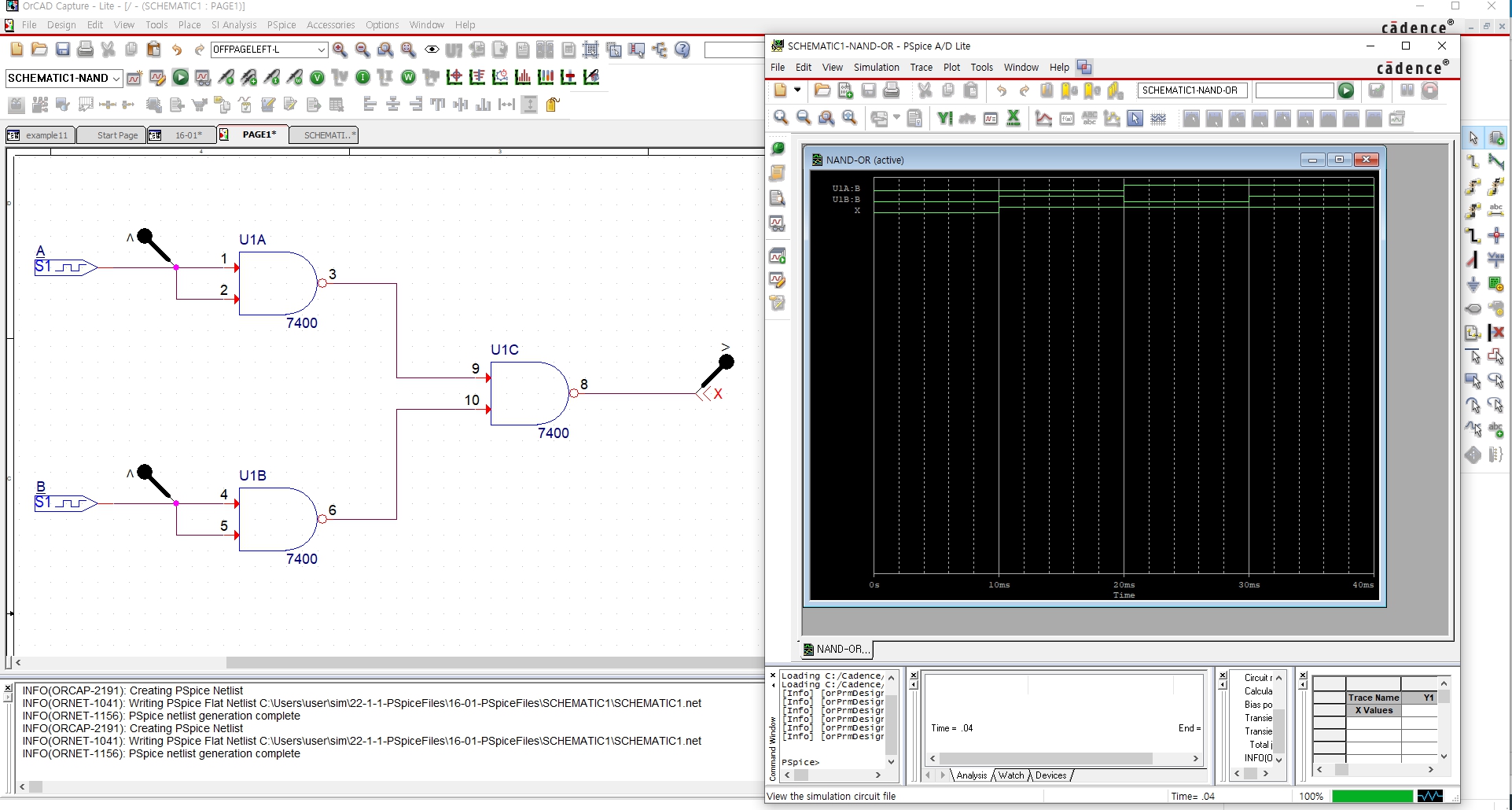Click the Zoom In icon in Capture toolbar
The width and height of the screenshot is (1512, 810).
(x=340, y=50)
